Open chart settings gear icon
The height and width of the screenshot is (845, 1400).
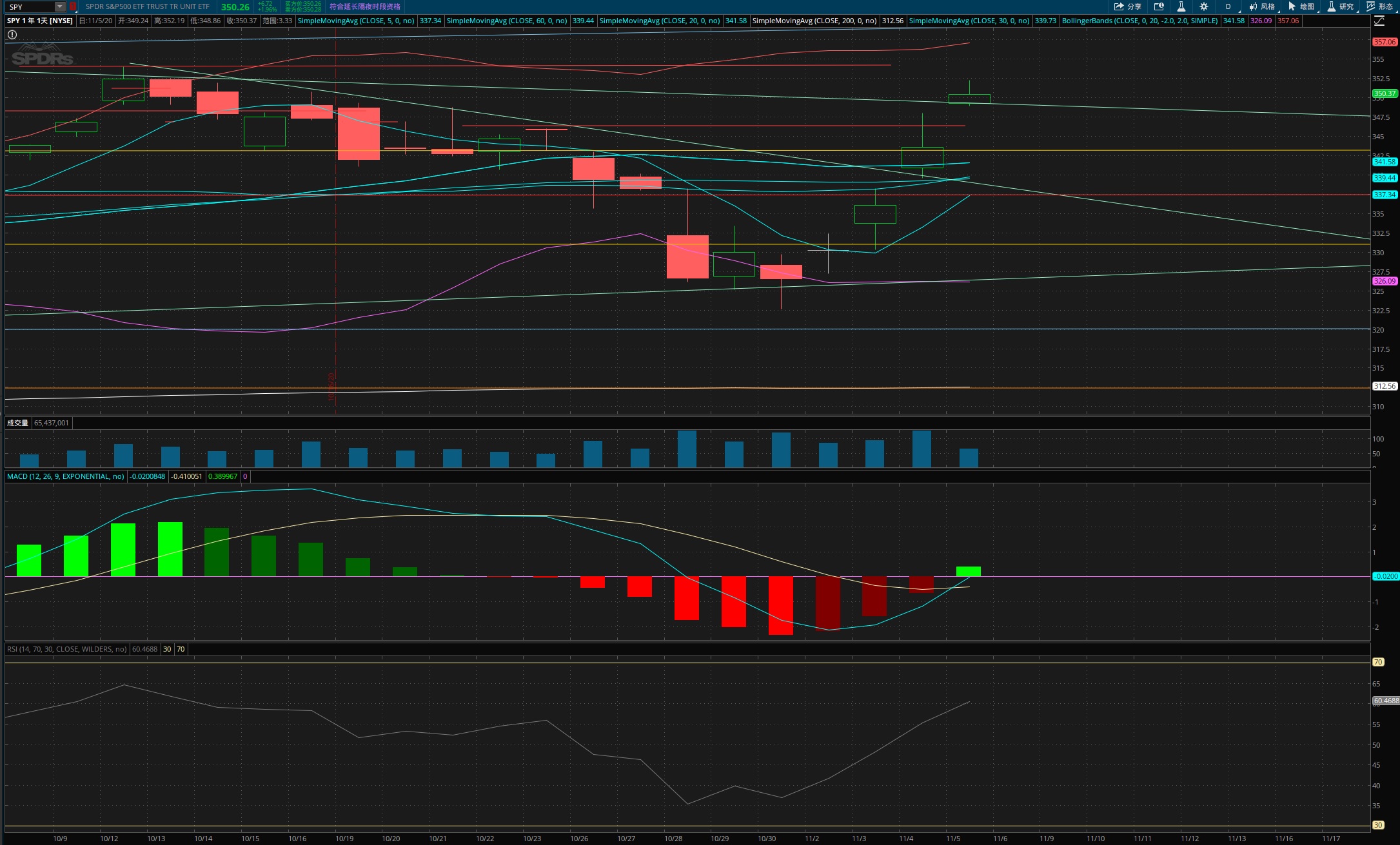pos(1204,6)
